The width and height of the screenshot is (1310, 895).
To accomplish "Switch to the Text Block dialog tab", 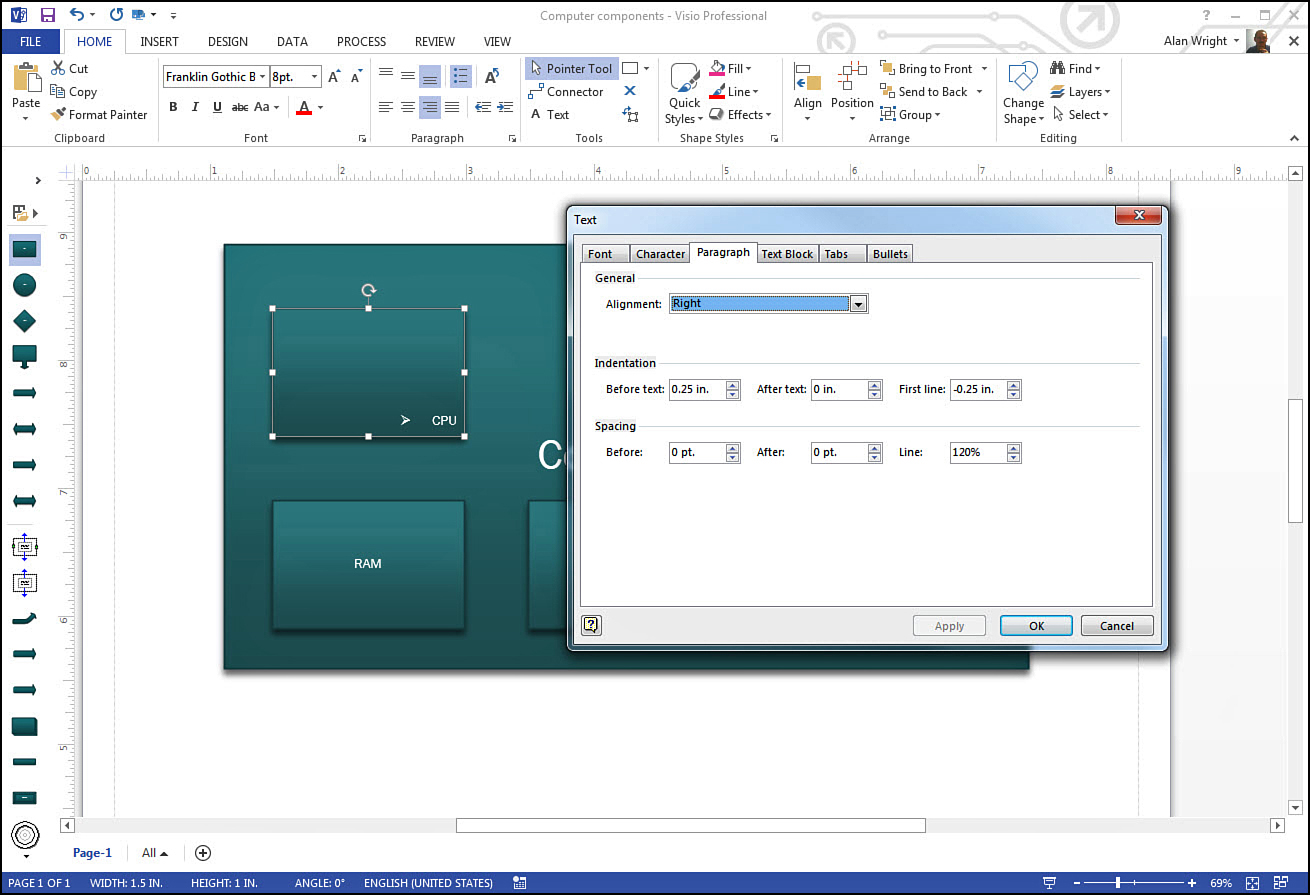I will [x=787, y=254].
